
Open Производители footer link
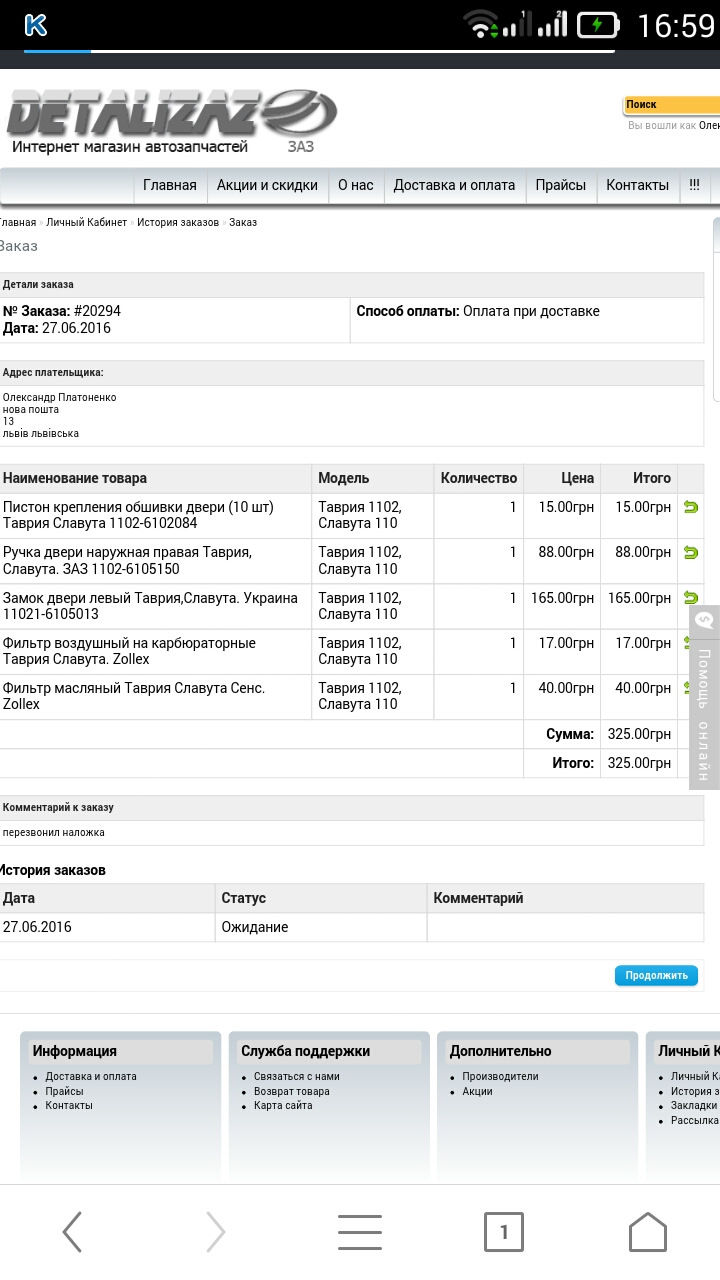click(500, 1076)
